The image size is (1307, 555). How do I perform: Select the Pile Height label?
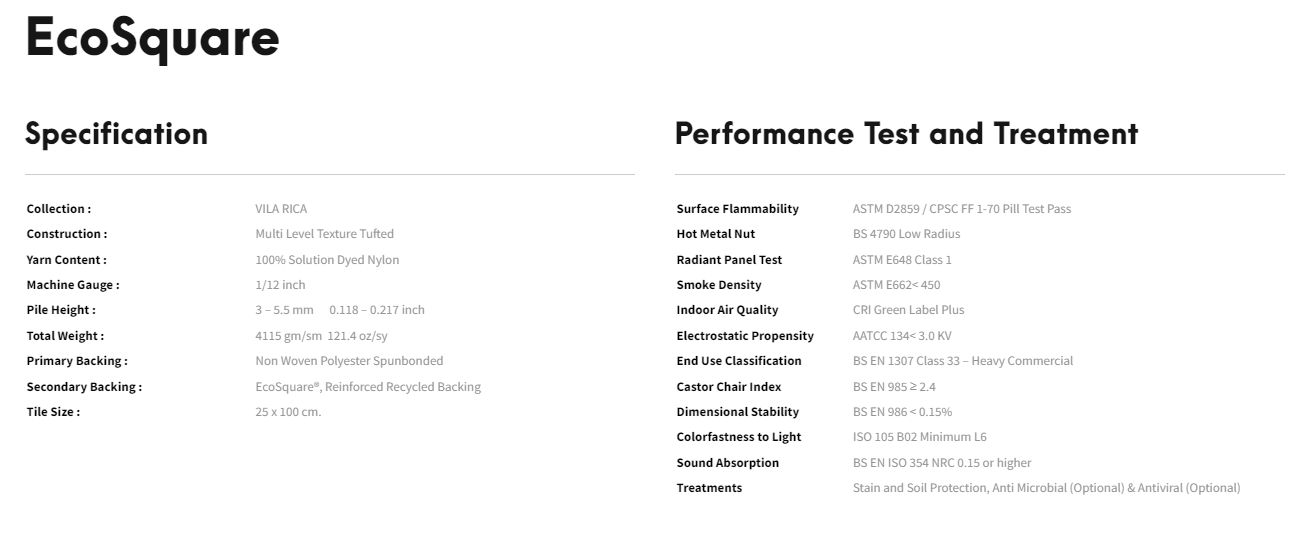[x=61, y=310]
